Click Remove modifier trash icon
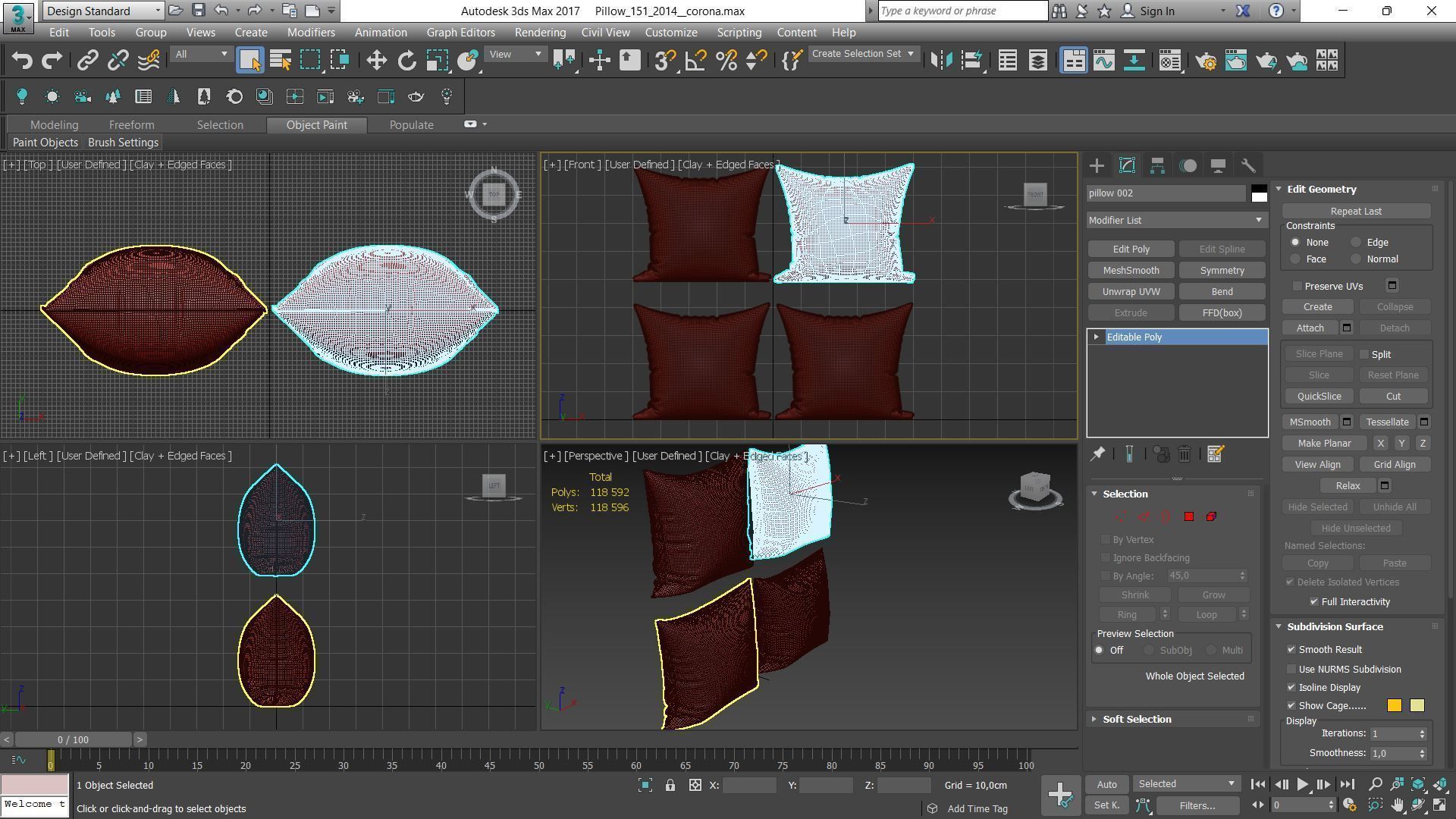Viewport: 1456px width, 819px height. pyautogui.click(x=1185, y=454)
